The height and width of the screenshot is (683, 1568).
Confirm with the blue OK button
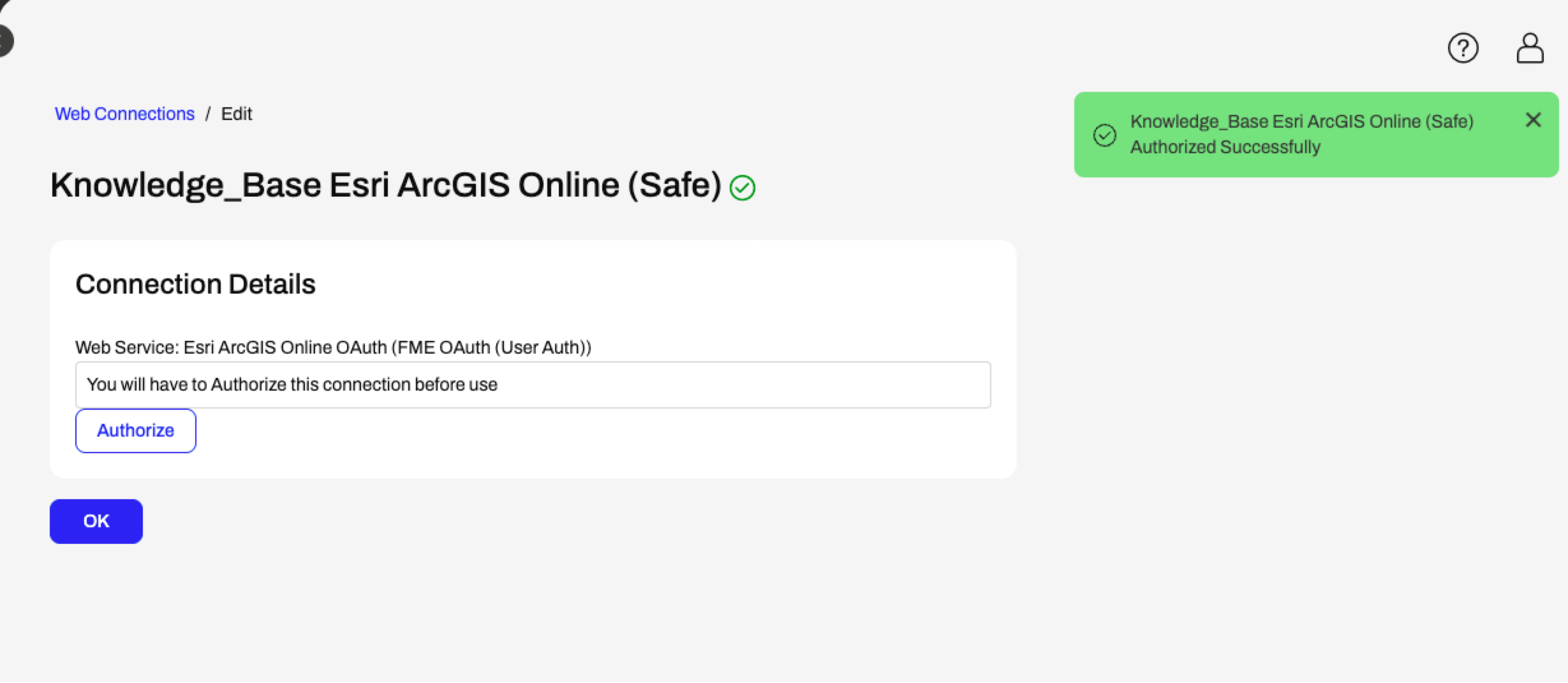[x=96, y=522]
